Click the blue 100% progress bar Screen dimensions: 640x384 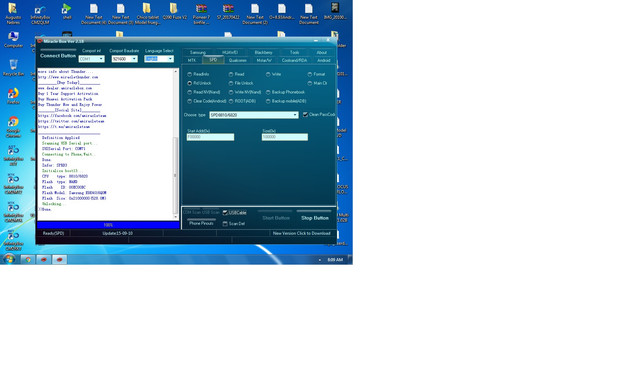tap(108, 225)
